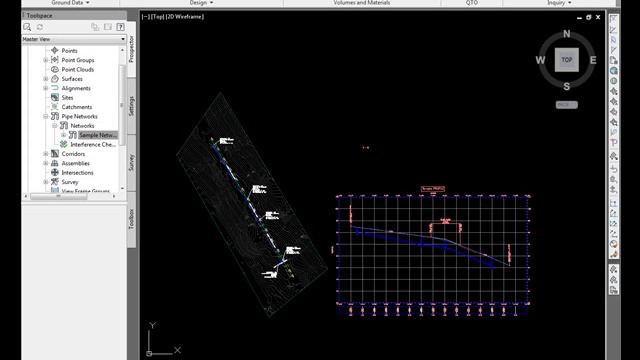Click the pink P icon in right toolbar
The image size is (640, 360).
[613, 143]
